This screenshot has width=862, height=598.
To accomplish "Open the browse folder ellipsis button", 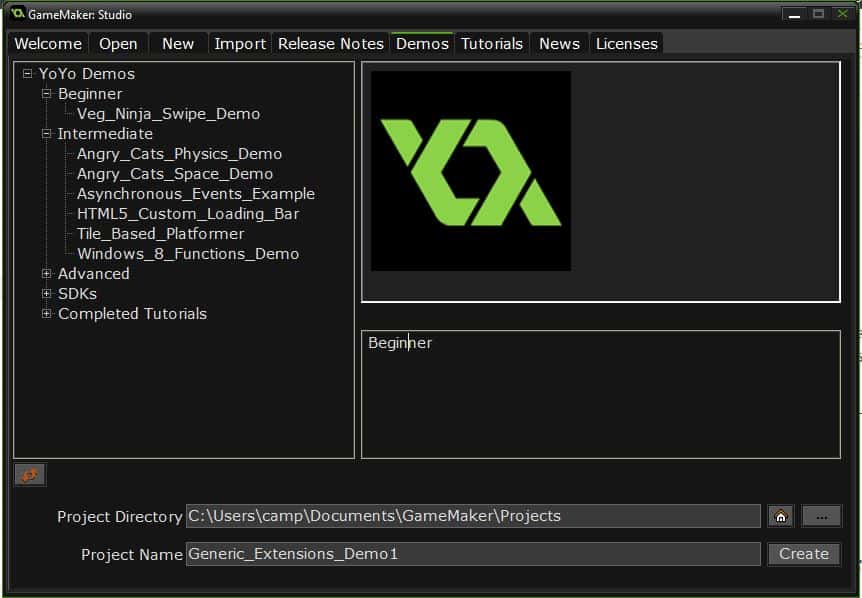I will pyautogui.click(x=821, y=516).
